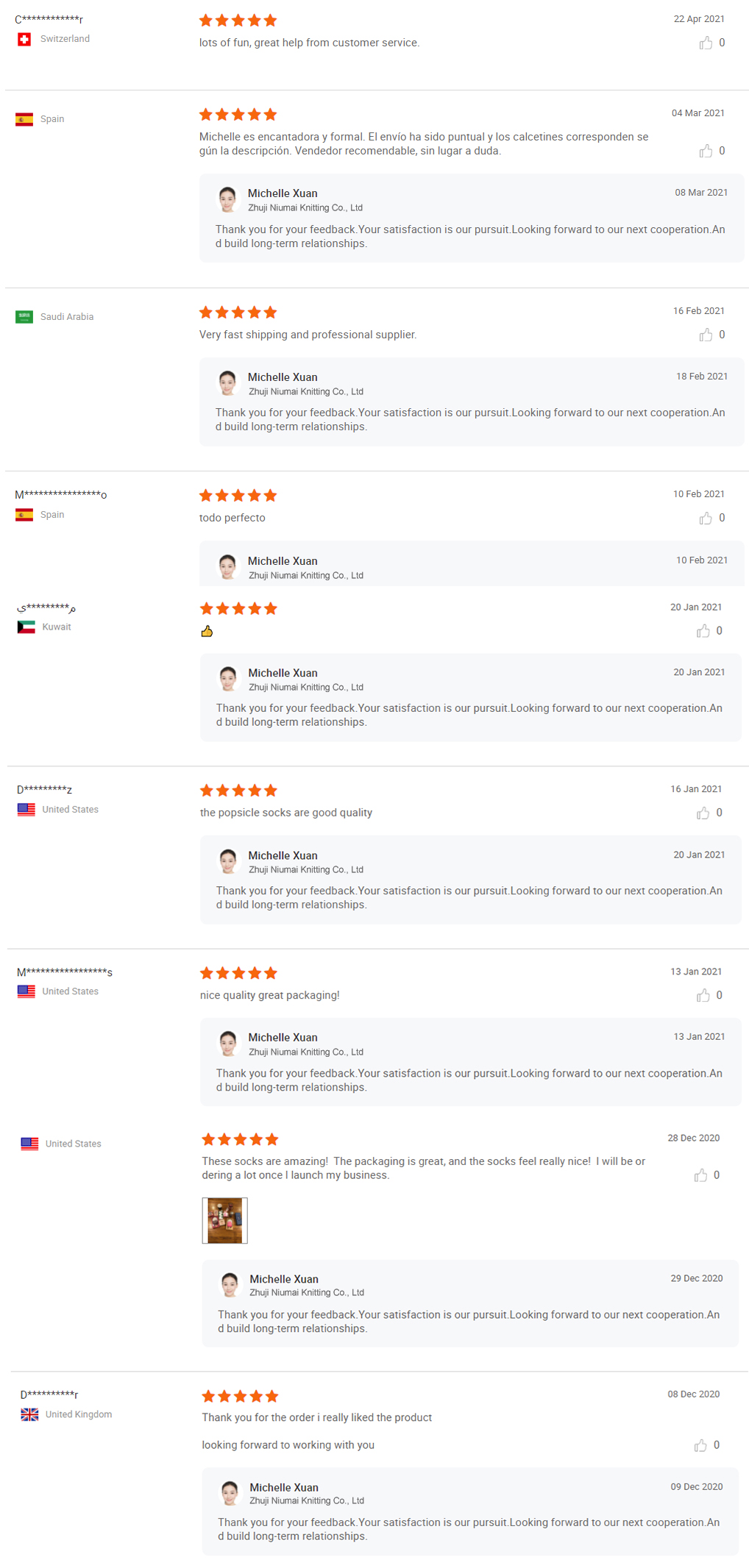This screenshot has width=749, height=1568.
Task: Click the Saudi Arabia flag icon
Action: click(24, 317)
